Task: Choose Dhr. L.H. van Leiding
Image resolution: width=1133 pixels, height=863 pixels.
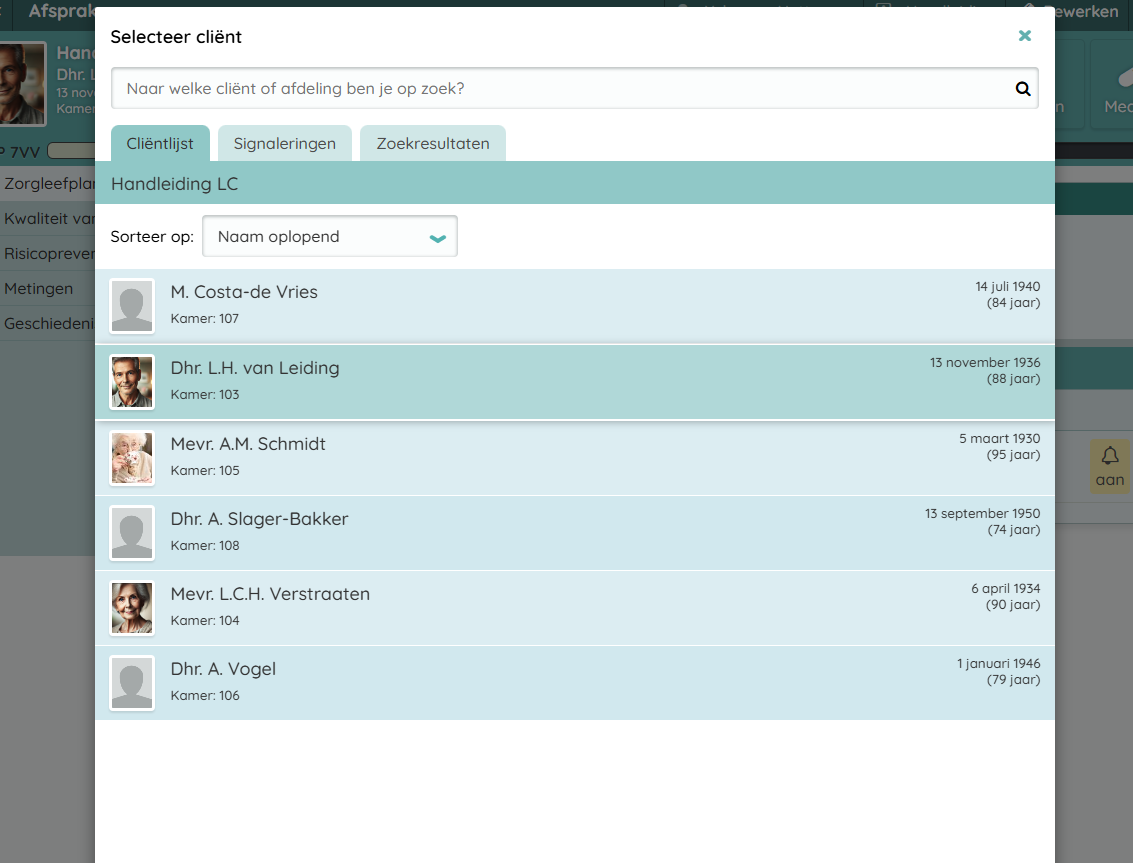Action: click(255, 369)
